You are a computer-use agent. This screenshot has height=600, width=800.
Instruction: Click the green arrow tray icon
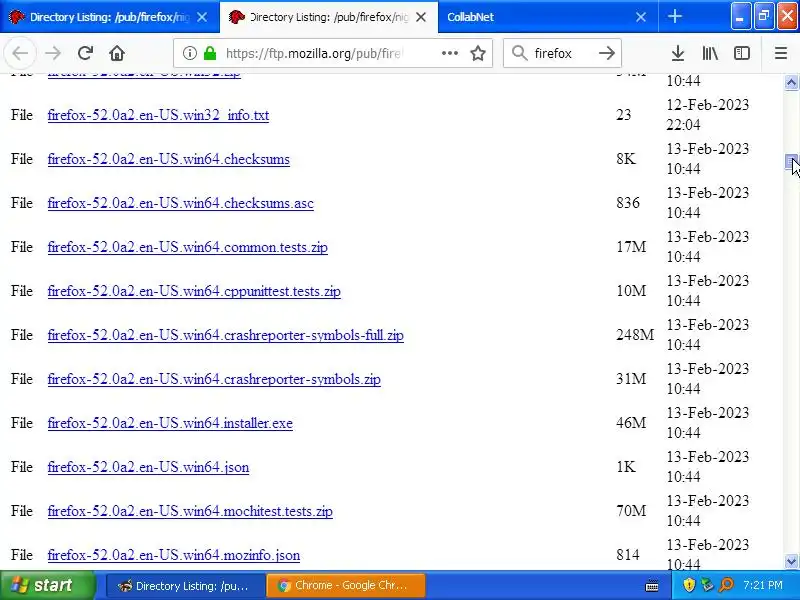point(707,585)
